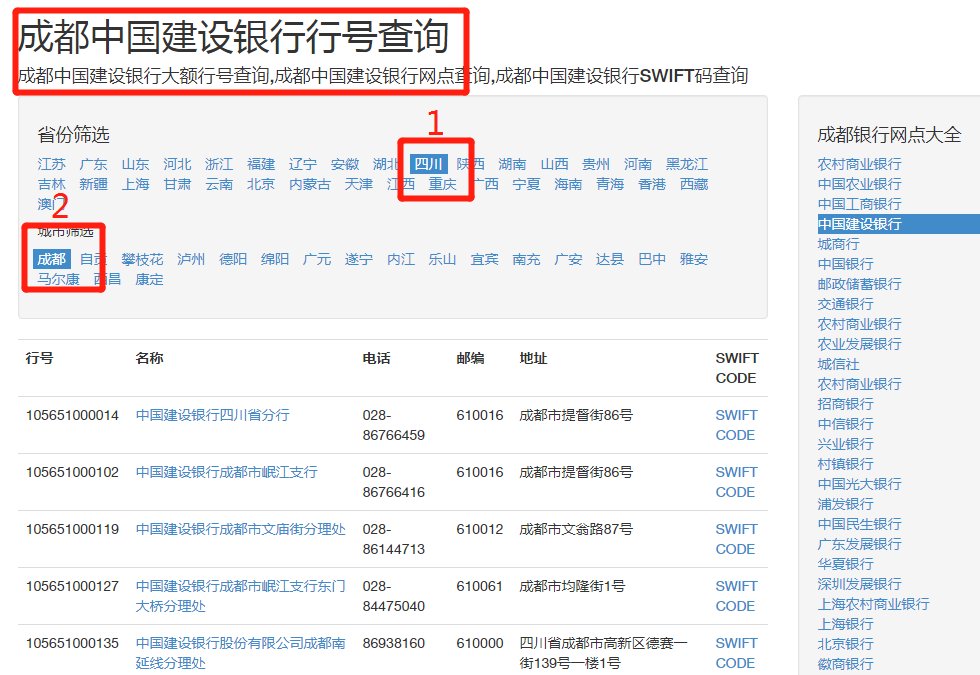Open 徽商银行 sidebar link
The image size is (980, 675).
pyautogui.click(x=846, y=664)
